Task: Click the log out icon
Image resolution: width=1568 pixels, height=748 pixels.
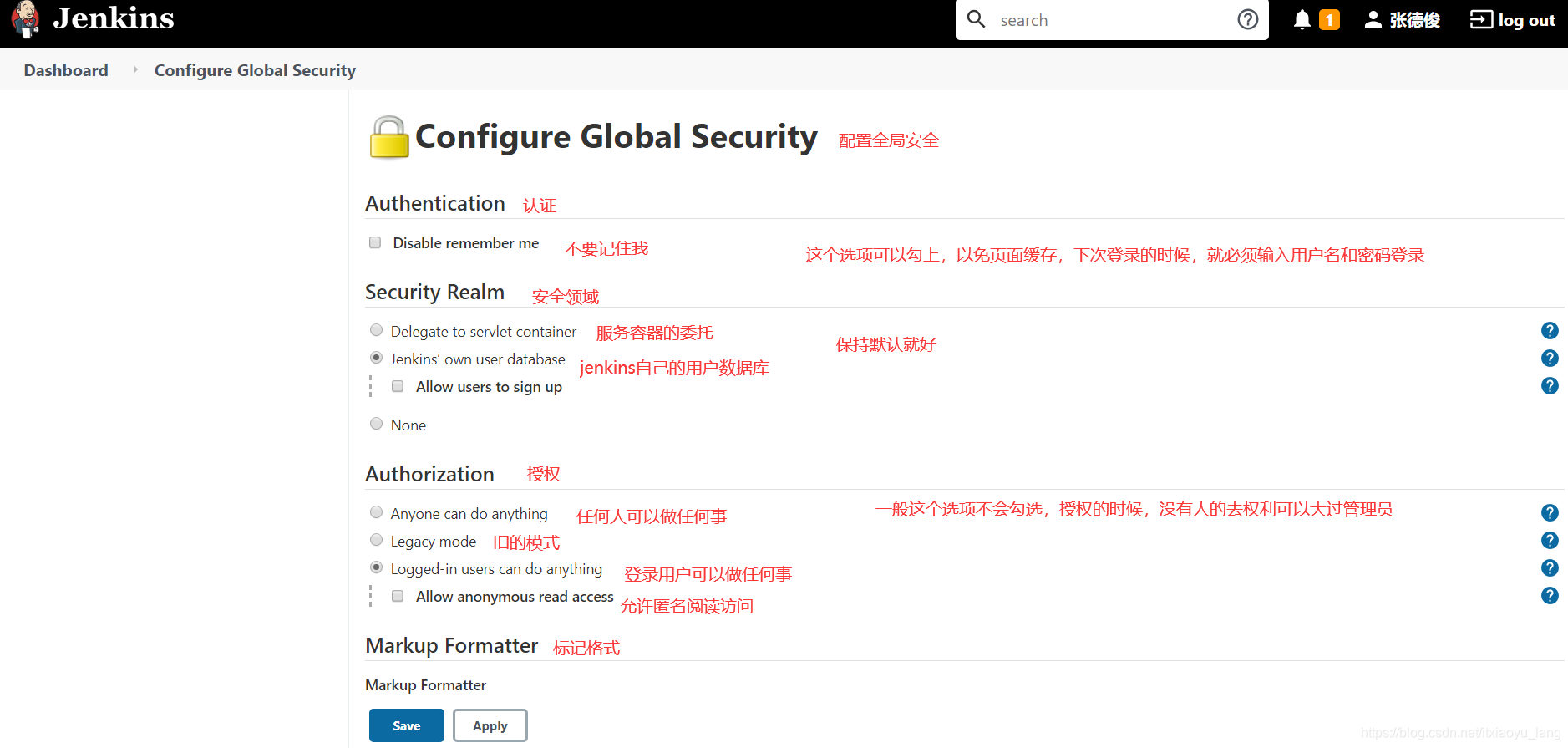Action: tap(1481, 19)
